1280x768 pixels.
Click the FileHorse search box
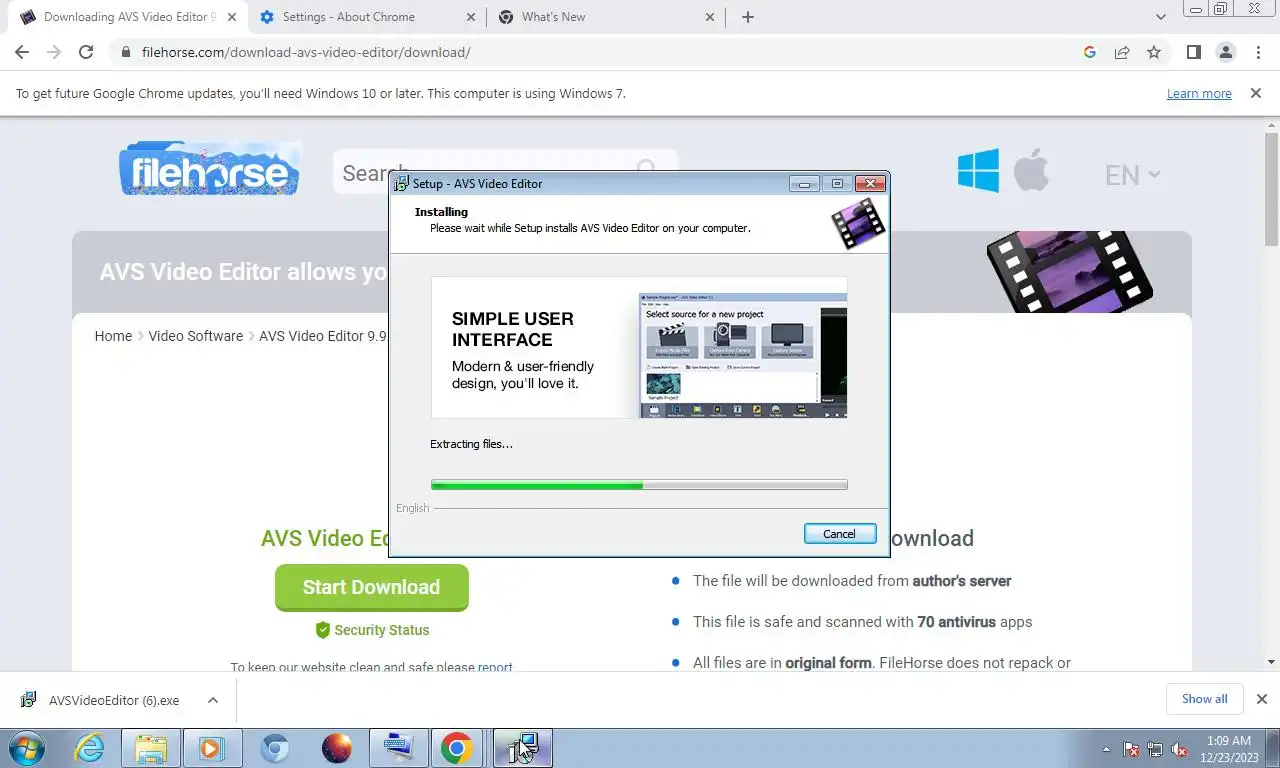click(505, 172)
